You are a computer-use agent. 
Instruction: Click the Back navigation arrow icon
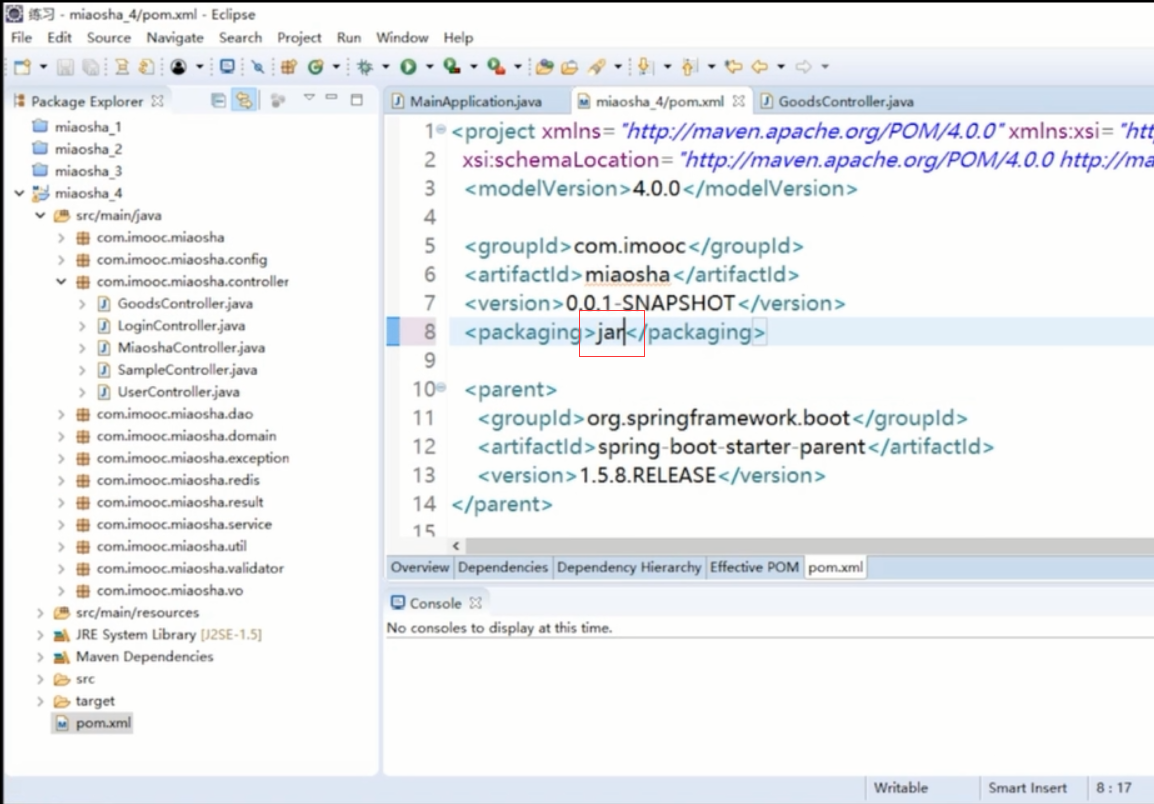[759, 67]
